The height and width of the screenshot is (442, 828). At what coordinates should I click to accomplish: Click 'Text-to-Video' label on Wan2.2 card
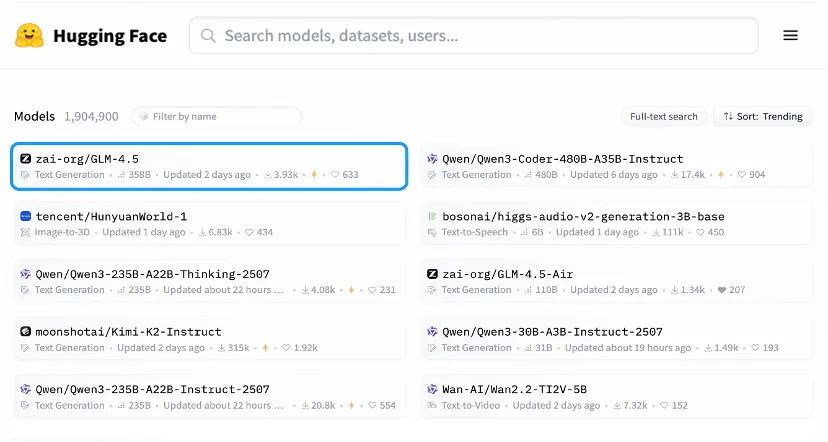471,405
